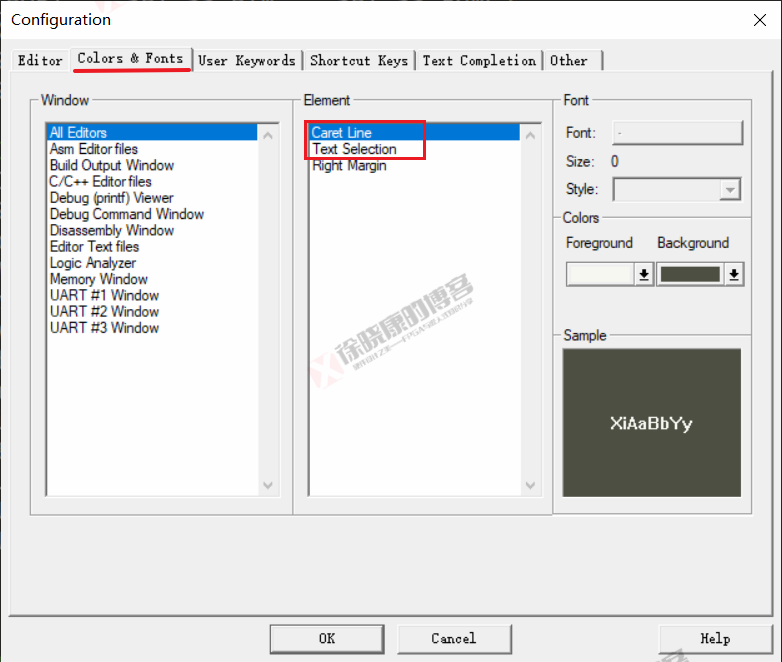Switch to the Editor tab
This screenshot has width=782, height=662.
tap(40, 61)
